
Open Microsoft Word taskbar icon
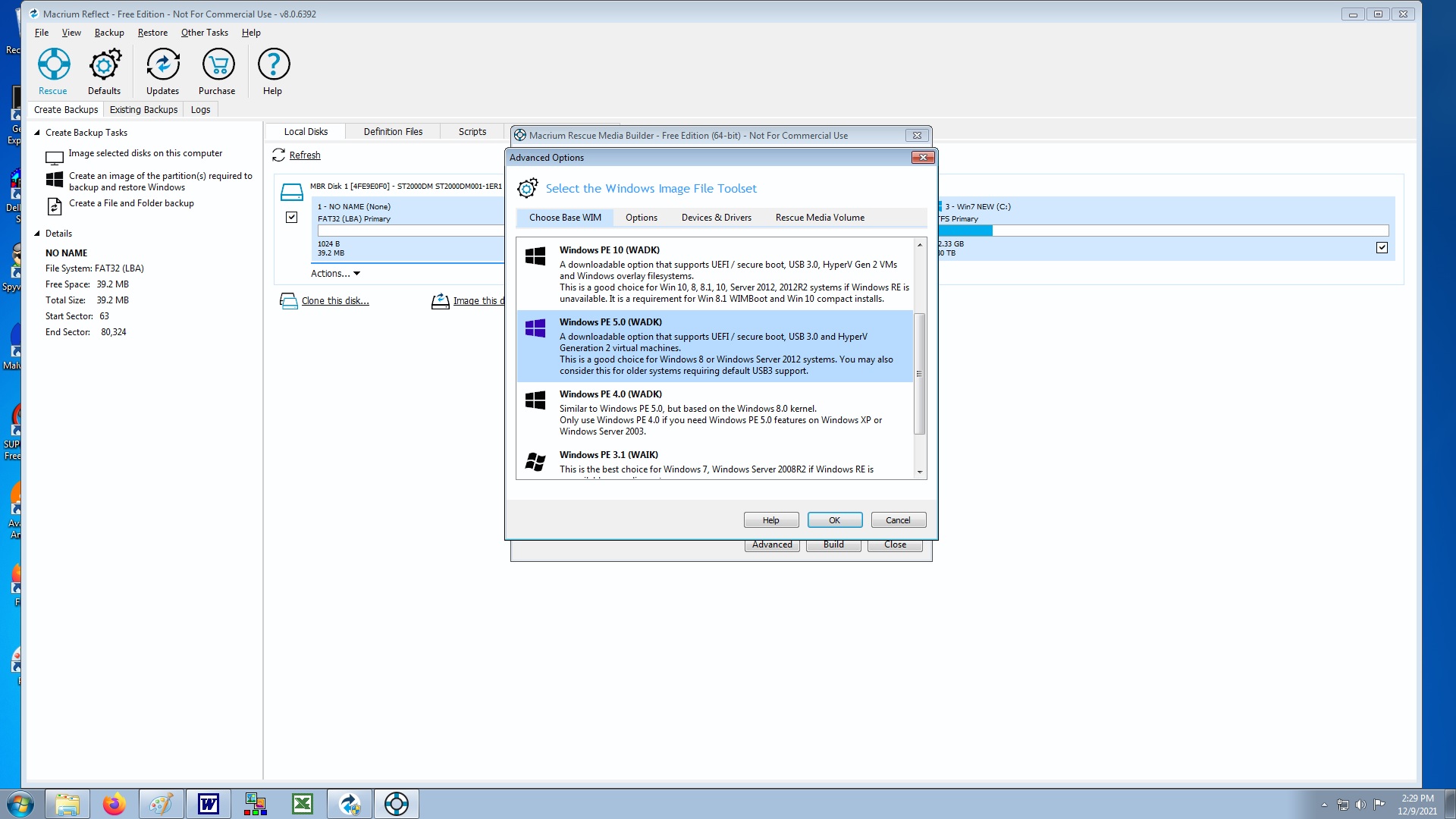pos(209,804)
